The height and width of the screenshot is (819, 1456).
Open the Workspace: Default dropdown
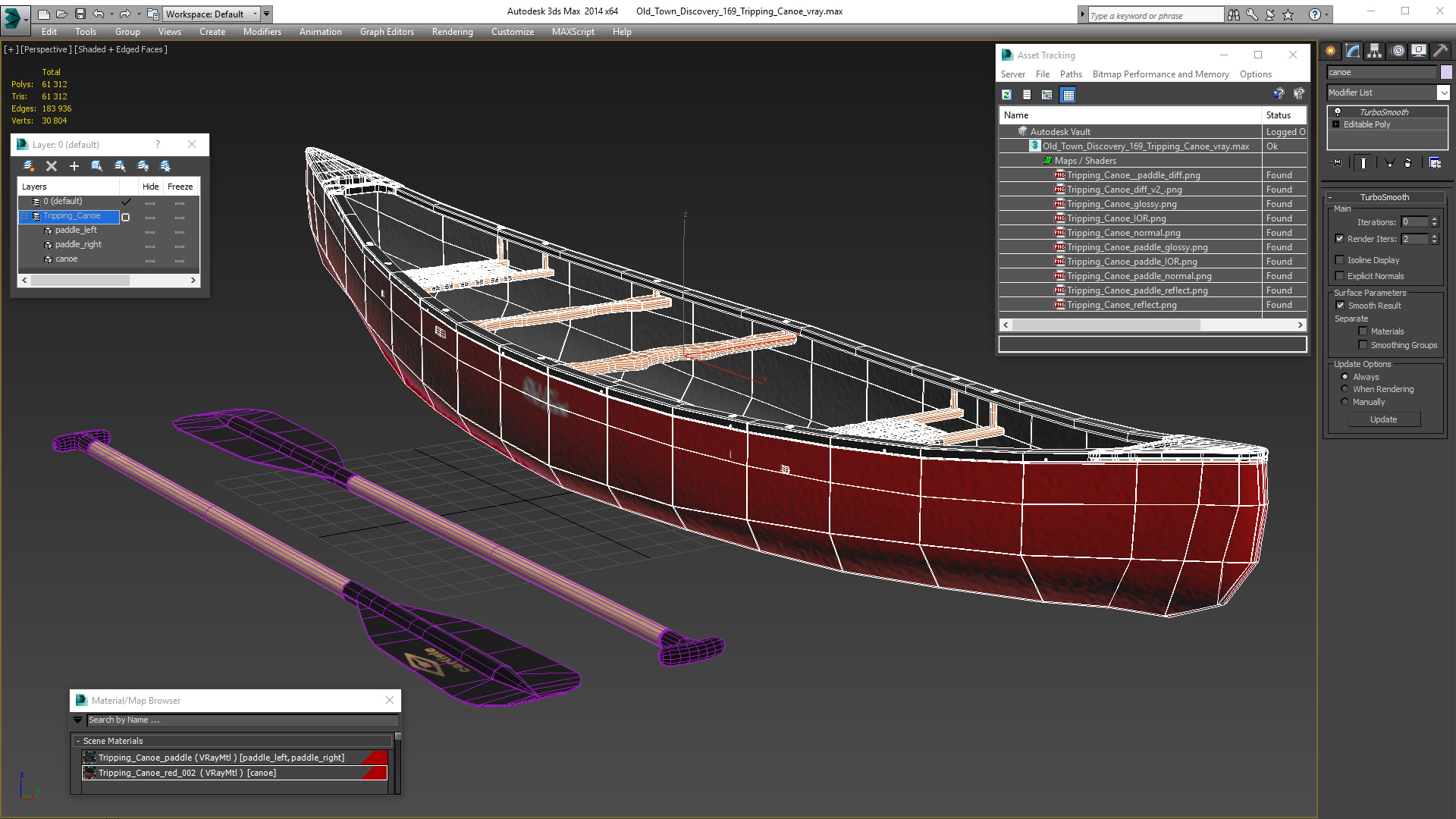pyautogui.click(x=211, y=14)
